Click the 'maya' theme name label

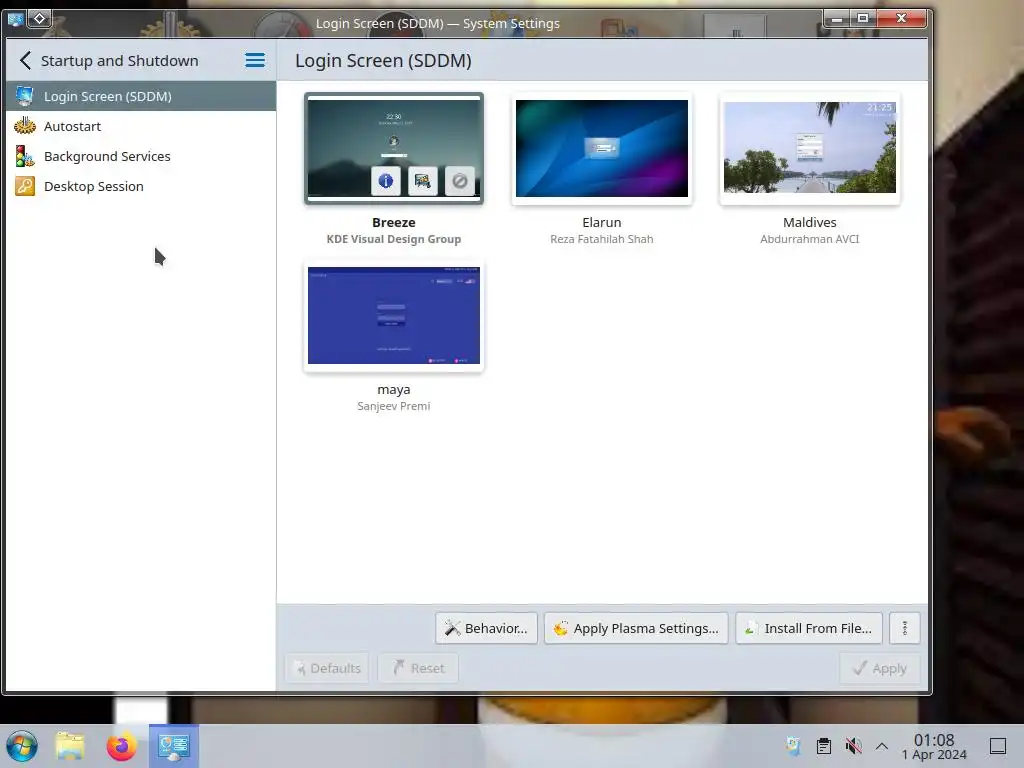pos(394,390)
